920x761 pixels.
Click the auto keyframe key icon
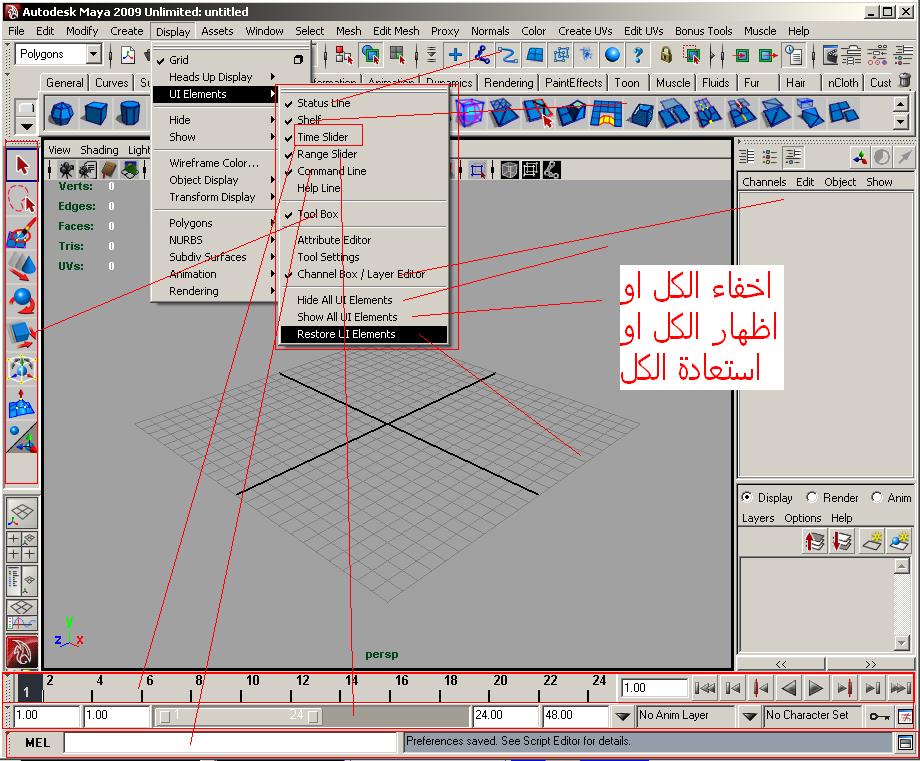pos(880,716)
